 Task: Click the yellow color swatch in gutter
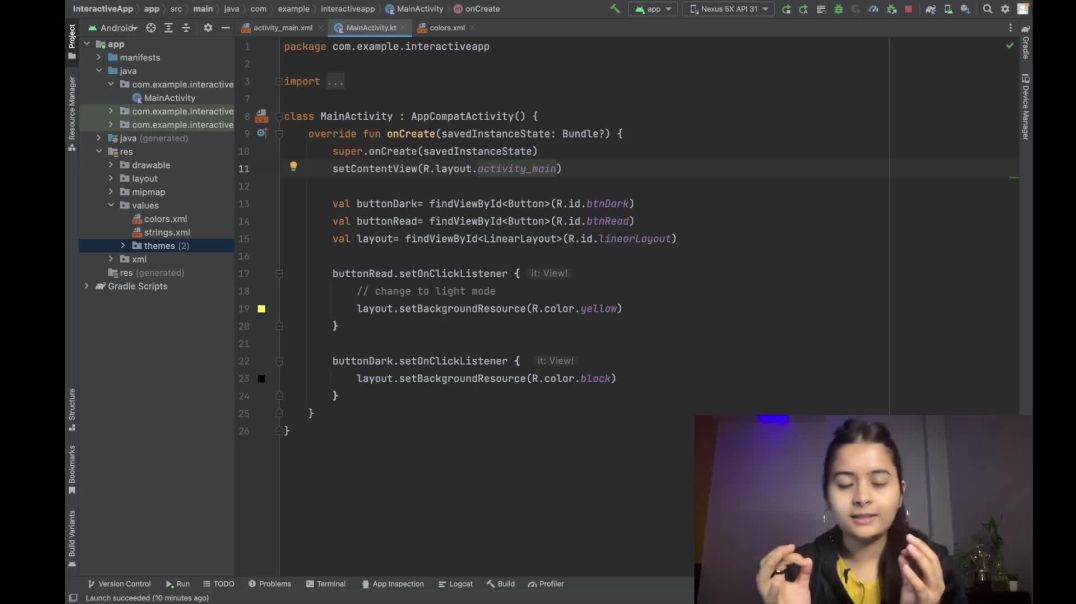tap(261, 309)
